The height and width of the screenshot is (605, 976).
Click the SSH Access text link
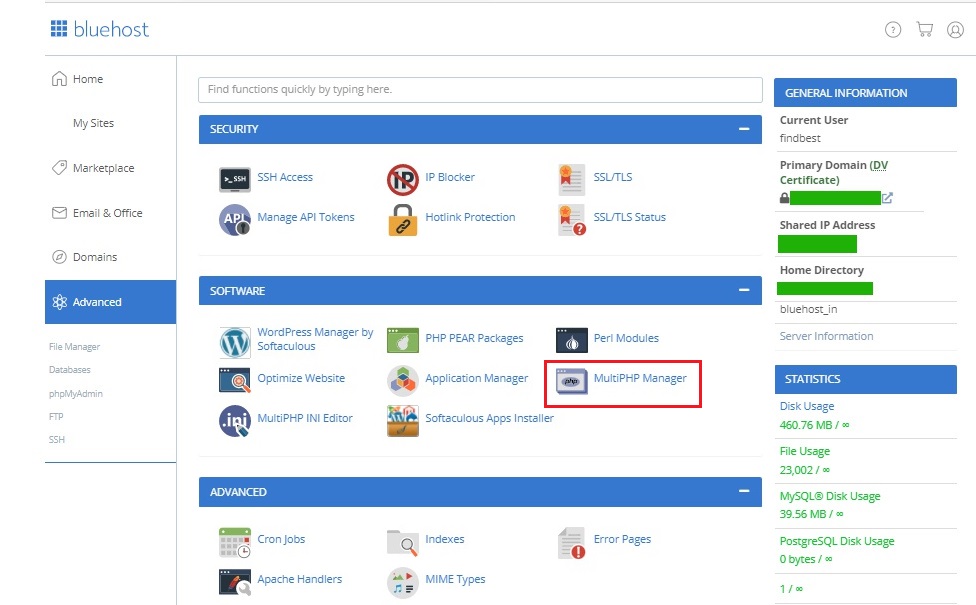click(285, 177)
